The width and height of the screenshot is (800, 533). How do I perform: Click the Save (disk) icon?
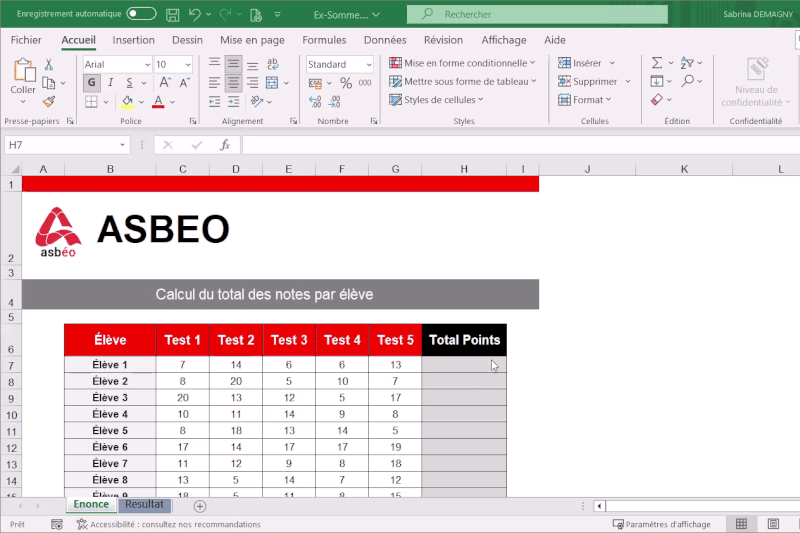(172, 15)
